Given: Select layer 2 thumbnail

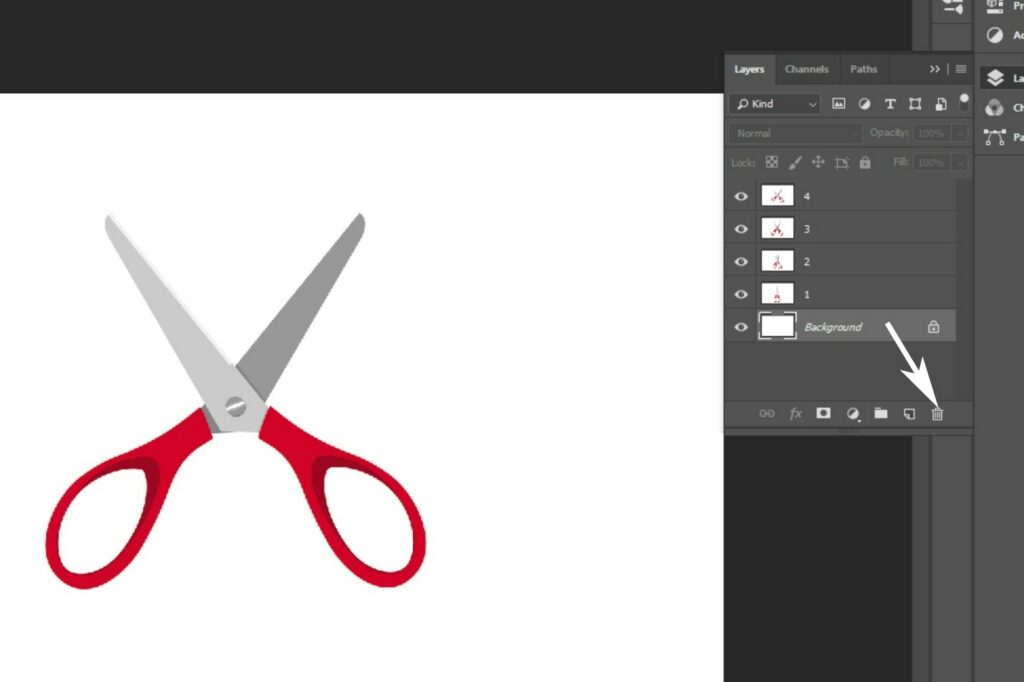Looking at the screenshot, I should [777, 261].
